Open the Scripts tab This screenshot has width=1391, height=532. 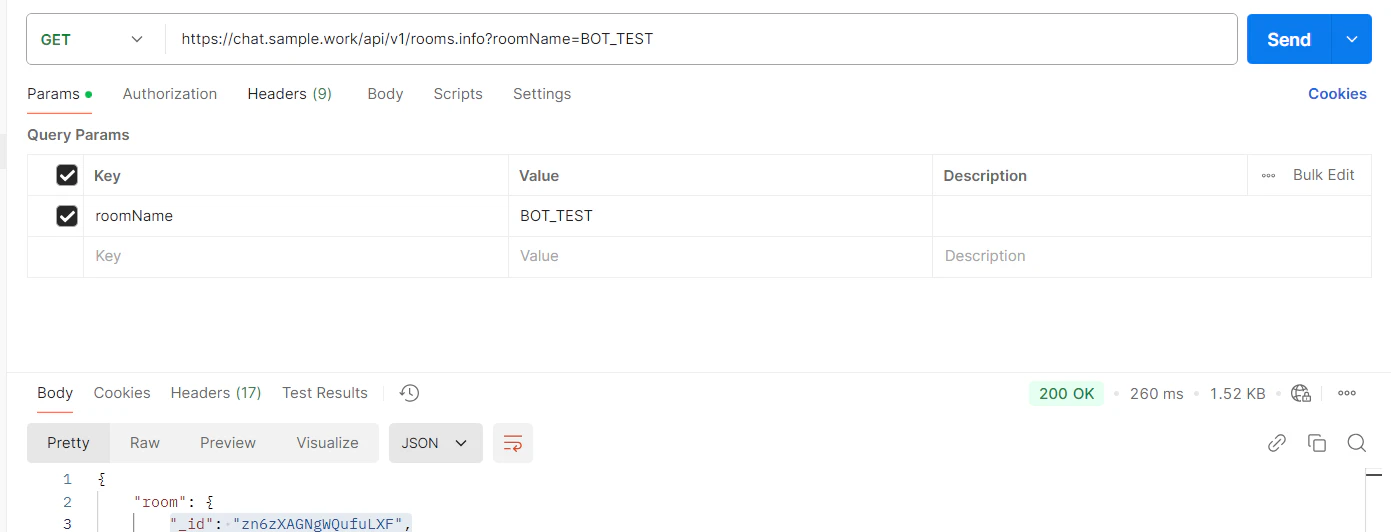pyautogui.click(x=458, y=94)
